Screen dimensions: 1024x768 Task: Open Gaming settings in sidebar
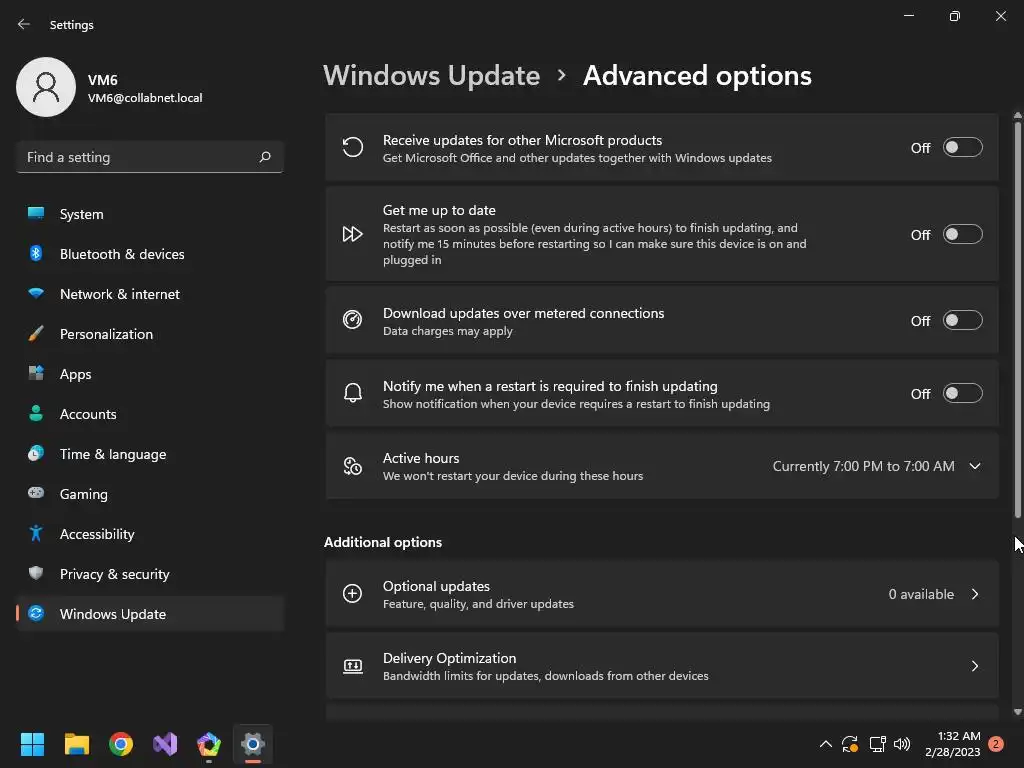point(150,494)
